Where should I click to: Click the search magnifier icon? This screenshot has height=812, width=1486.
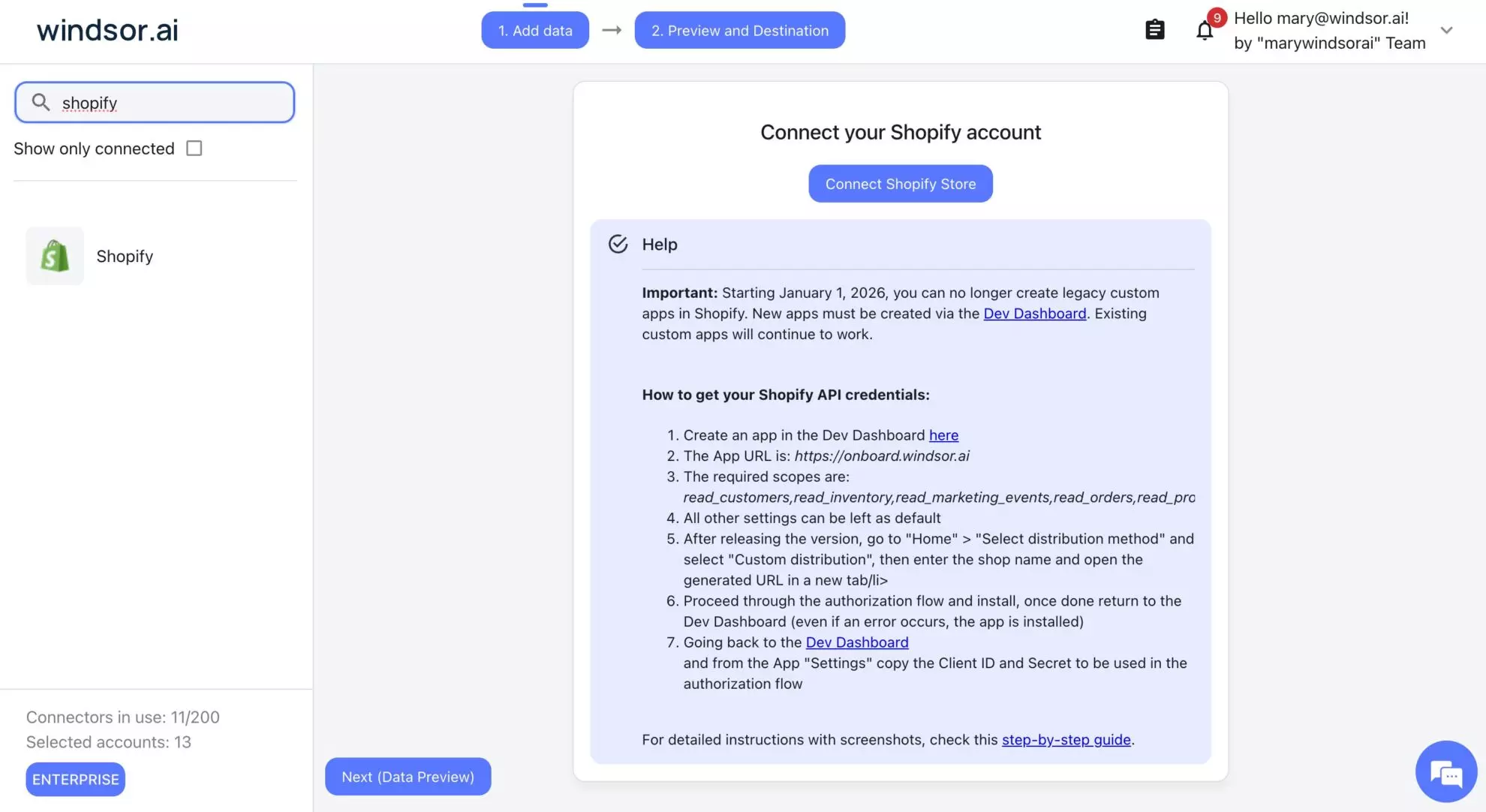tap(42, 101)
